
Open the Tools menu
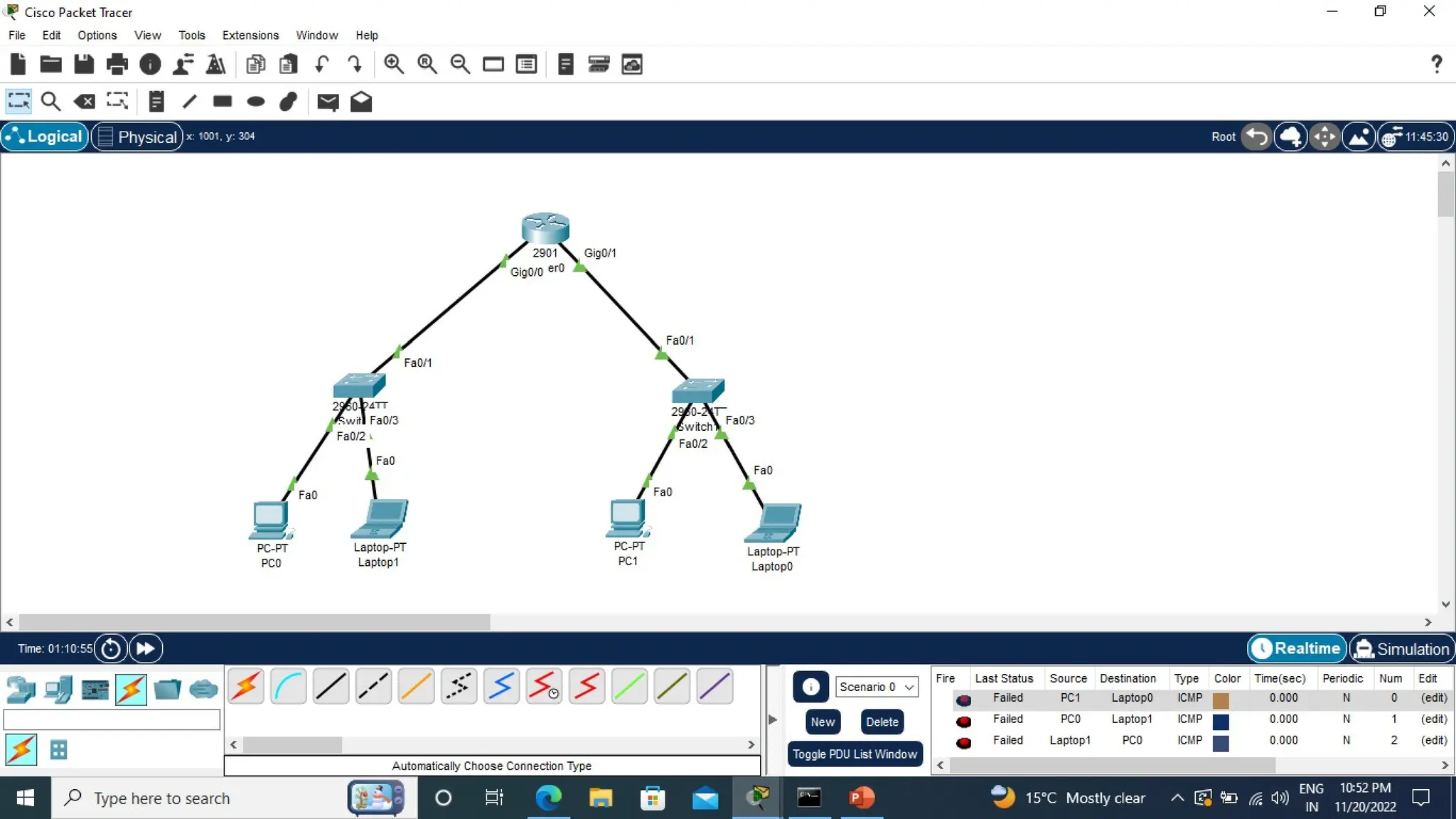[x=191, y=35]
